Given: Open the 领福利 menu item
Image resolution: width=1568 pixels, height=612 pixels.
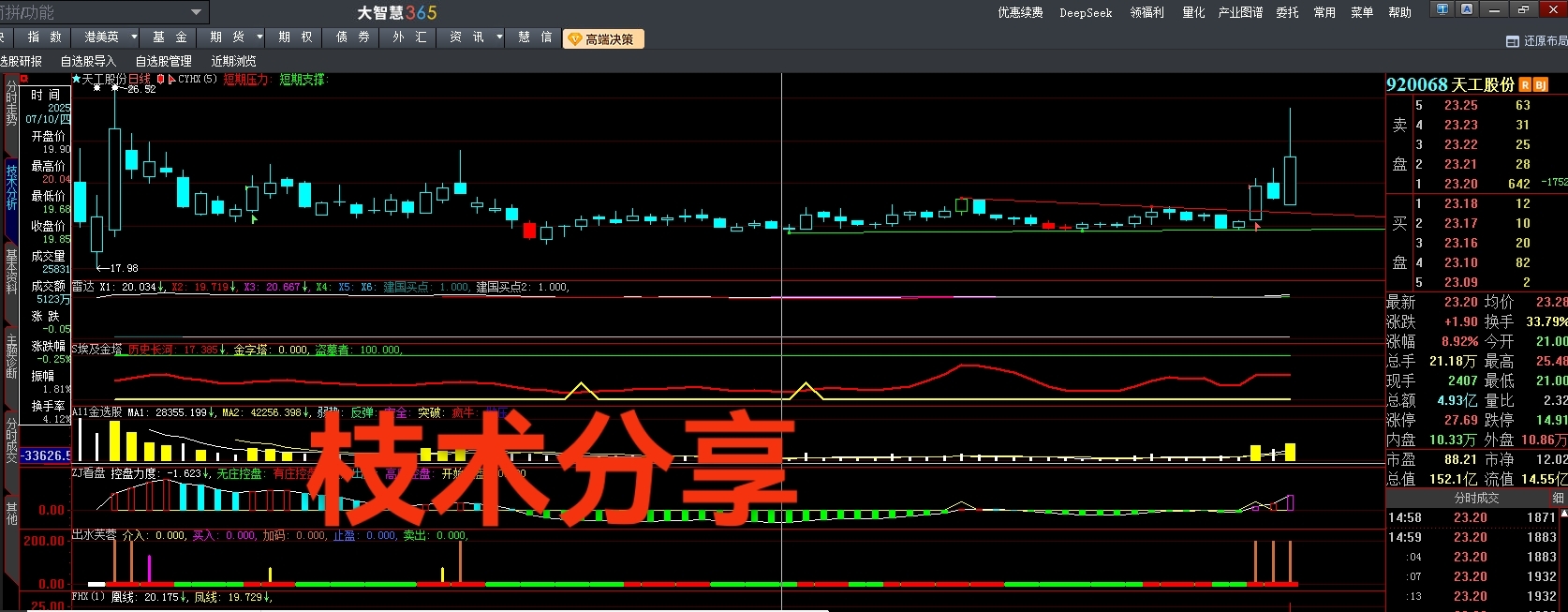Looking at the screenshot, I should click(x=1146, y=12).
